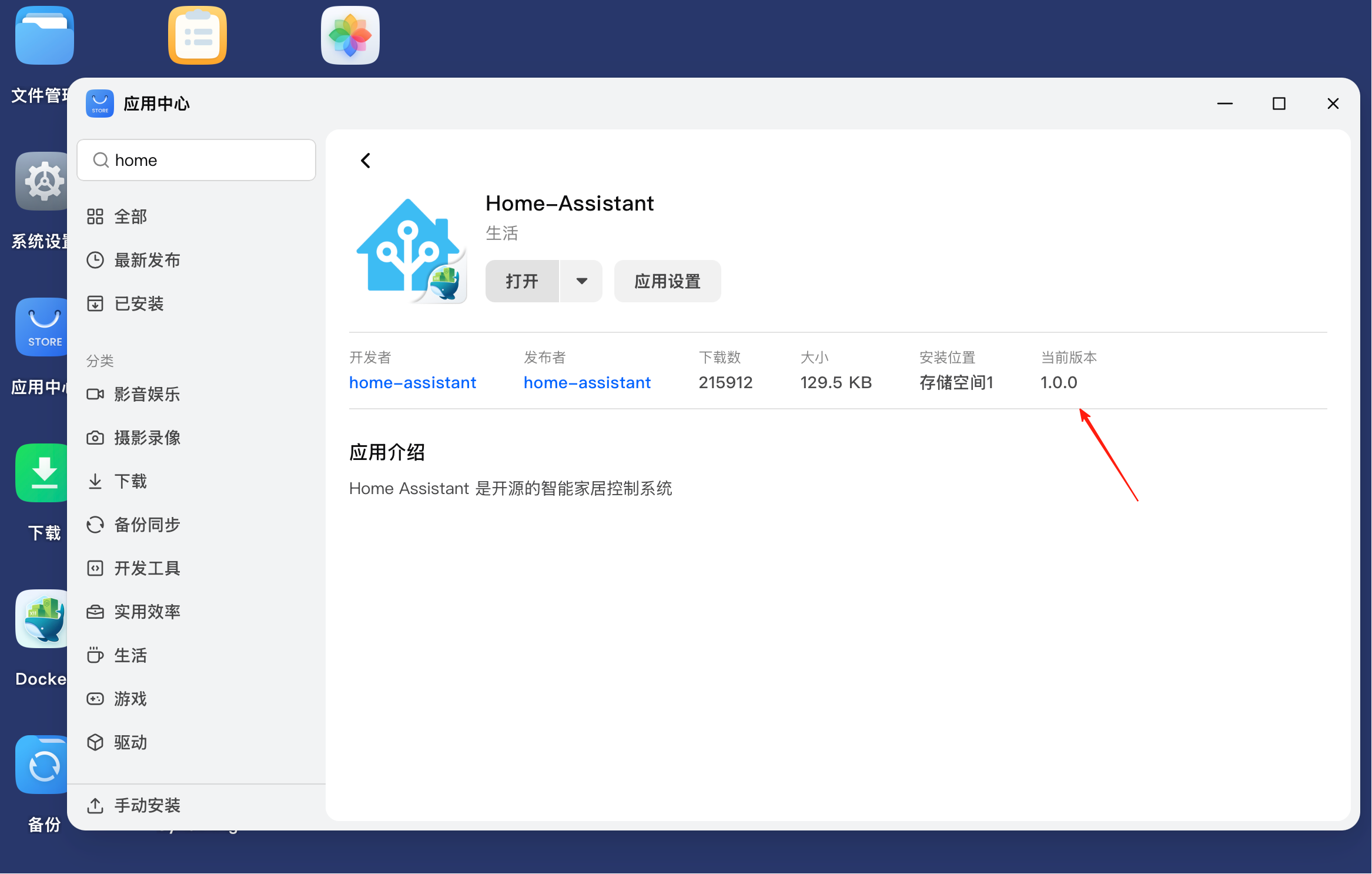Open the Docker whale desktop icon
Screen dimensions: 1372x874
42,619
